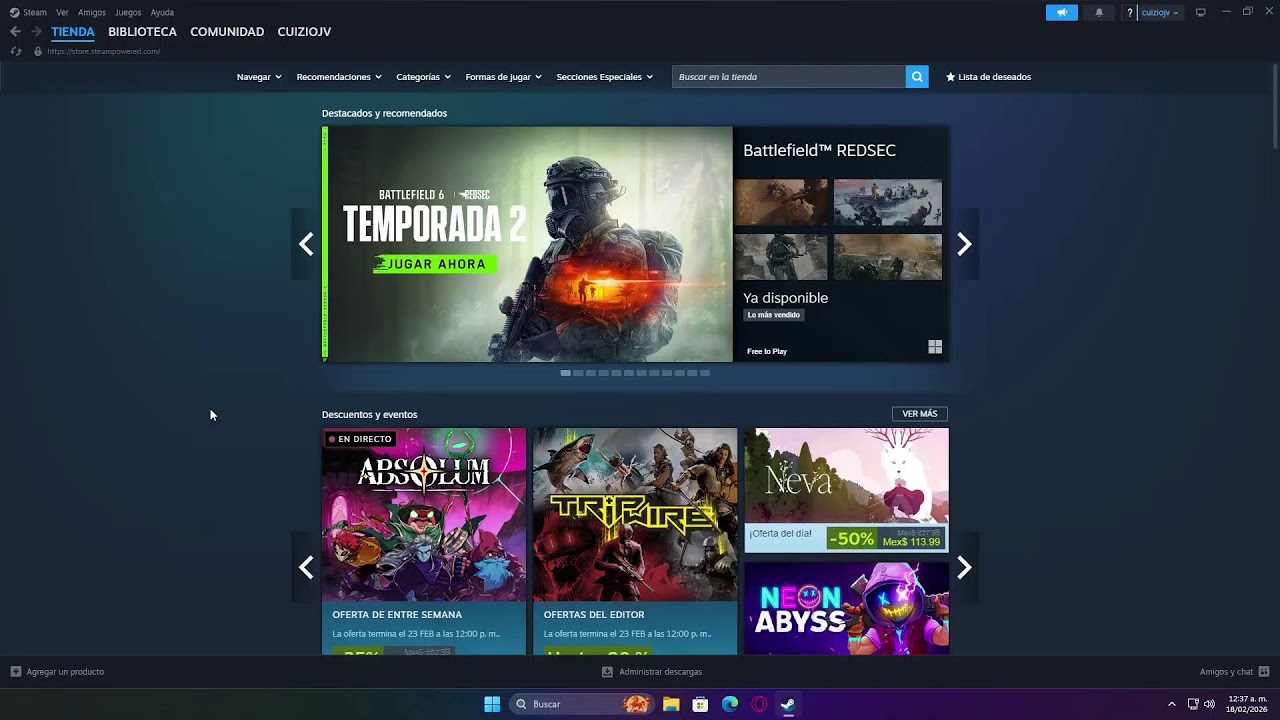This screenshot has width=1280, height=720.
Task: Open Lista de deseados
Action: pos(988,77)
